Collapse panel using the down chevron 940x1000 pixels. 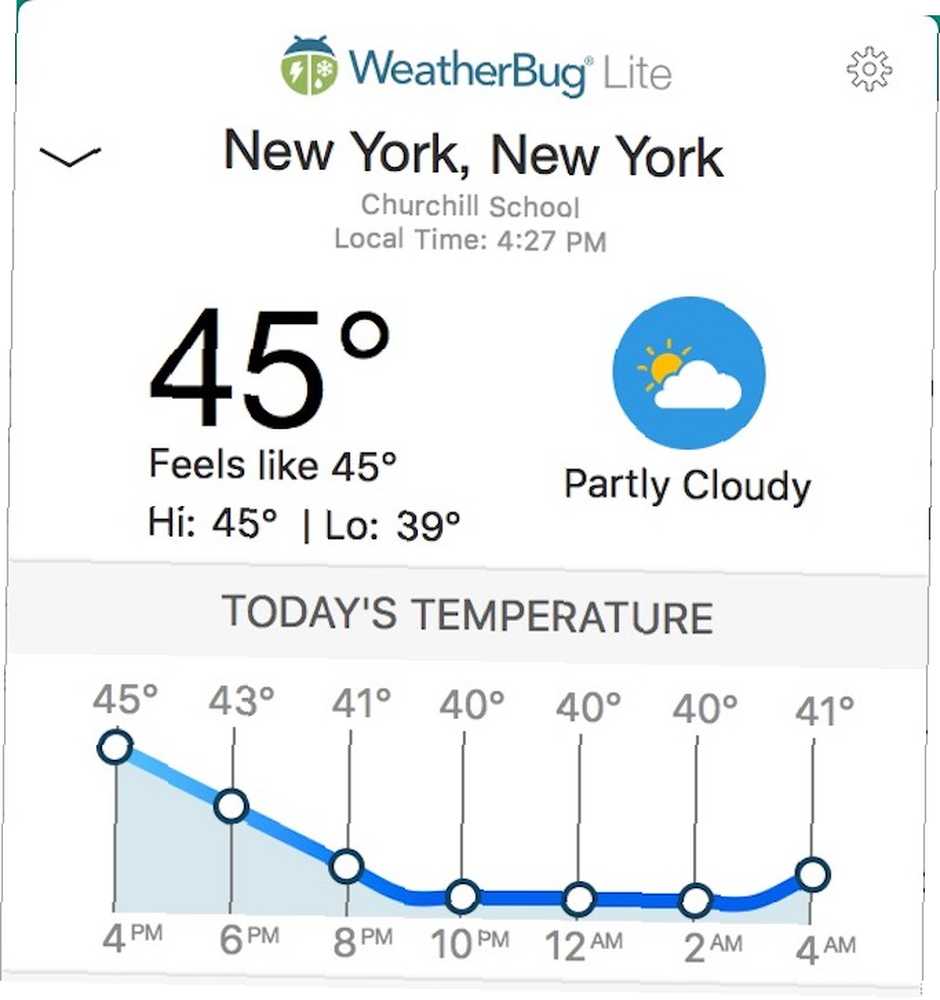pos(70,156)
